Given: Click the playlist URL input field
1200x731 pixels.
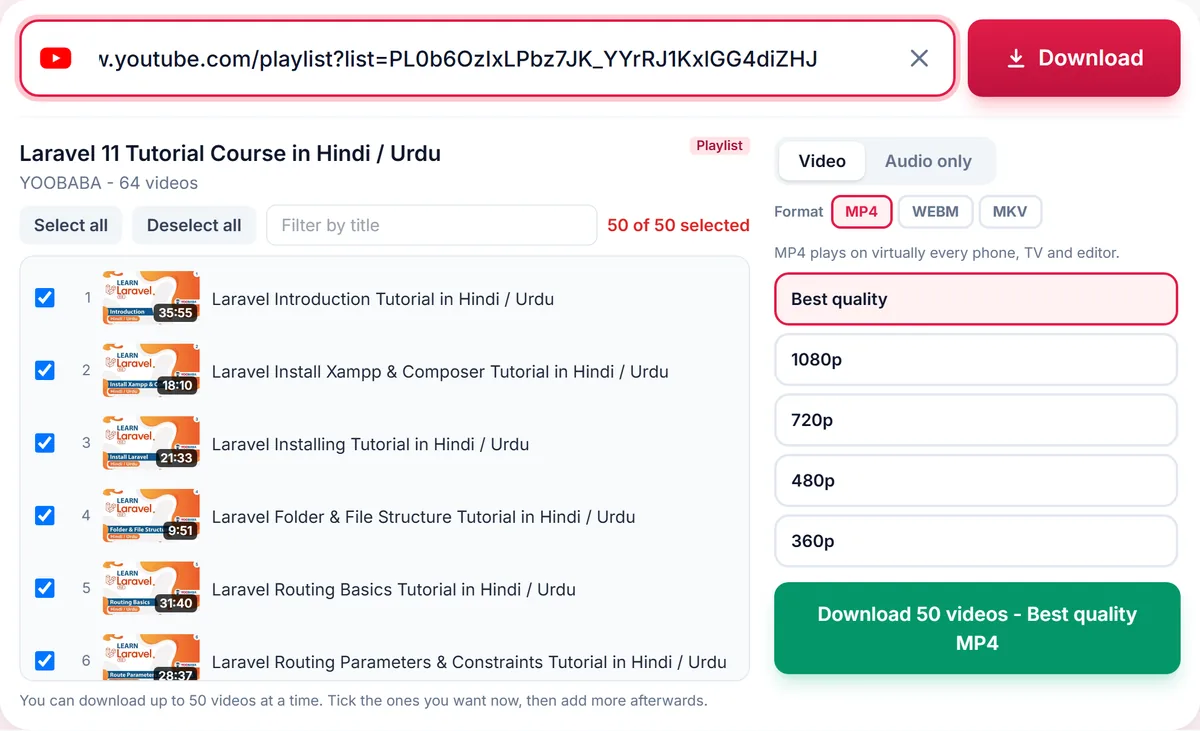Looking at the screenshot, I should click(x=488, y=59).
